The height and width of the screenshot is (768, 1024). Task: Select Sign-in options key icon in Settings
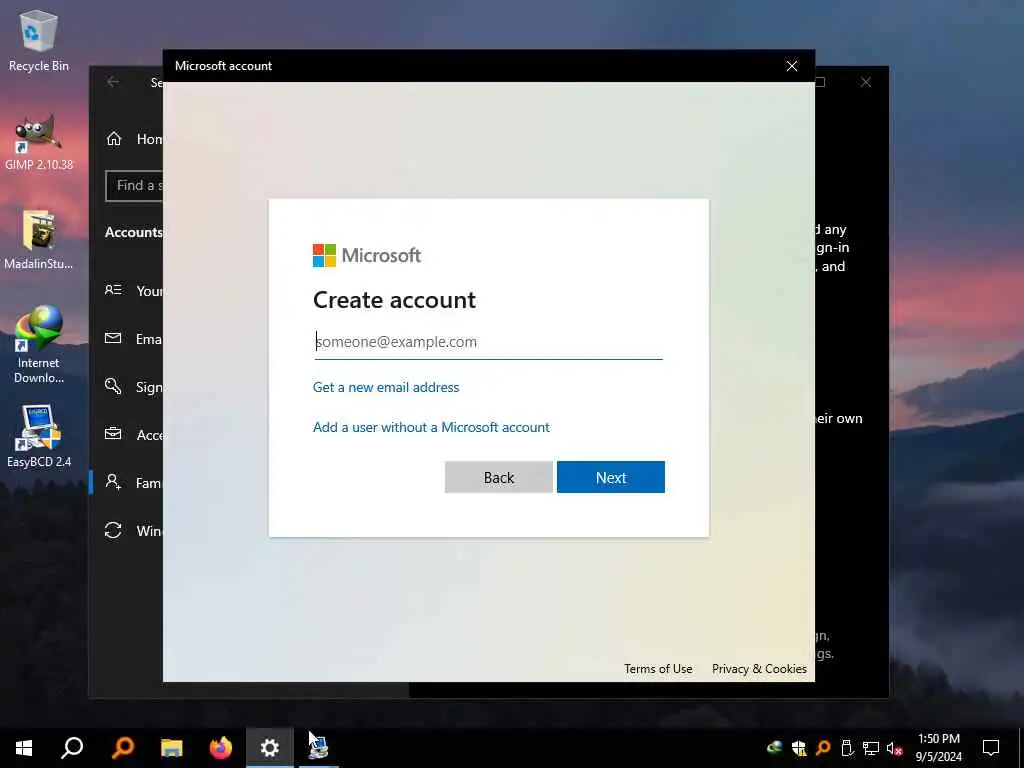pos(113,386)
